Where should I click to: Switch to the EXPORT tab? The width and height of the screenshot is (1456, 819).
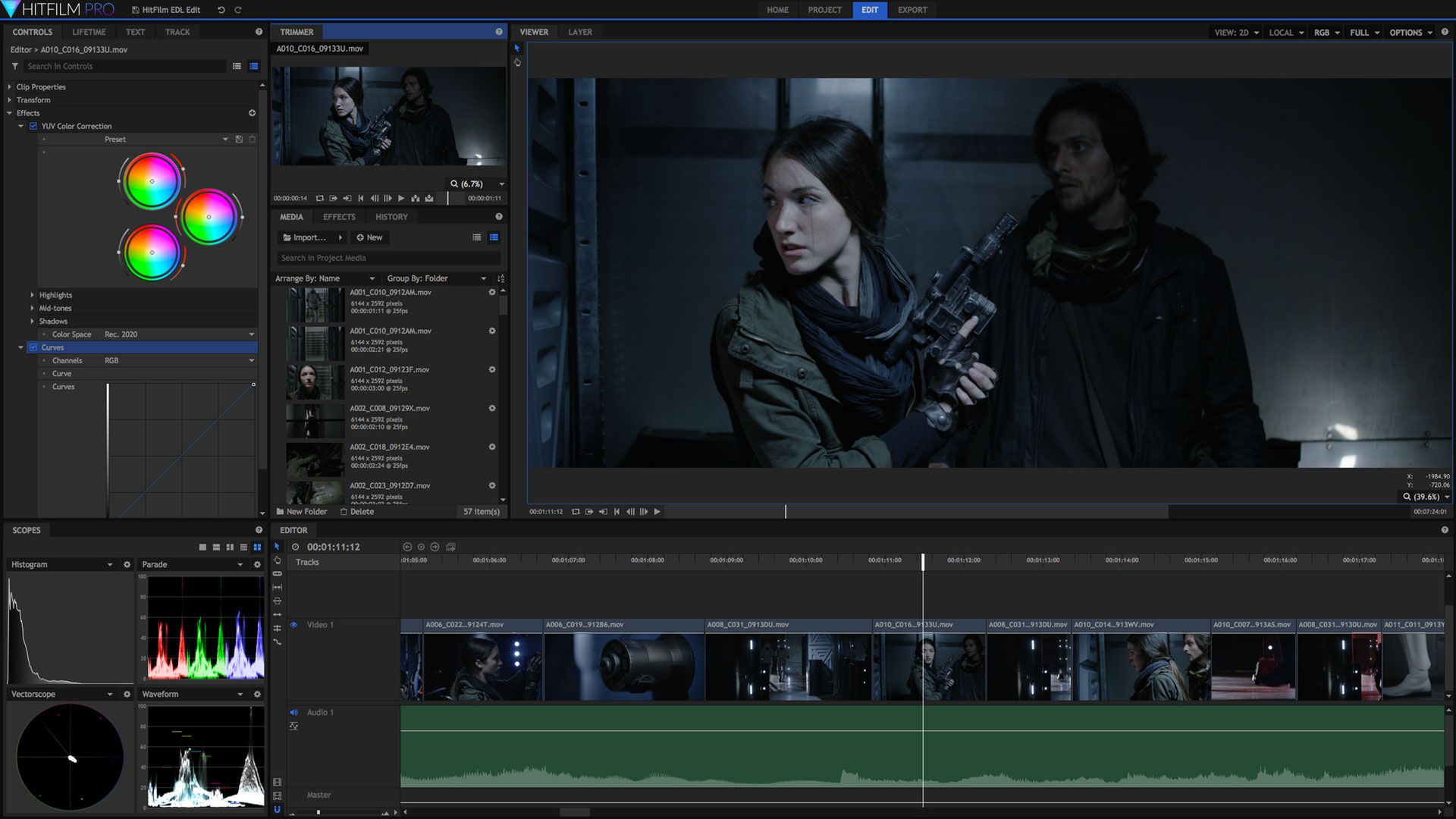pyautogui.click(x=912, y=10)
